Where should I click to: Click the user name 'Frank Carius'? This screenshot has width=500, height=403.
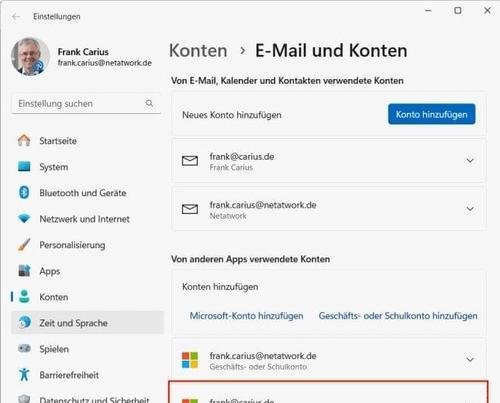[83, 52]
